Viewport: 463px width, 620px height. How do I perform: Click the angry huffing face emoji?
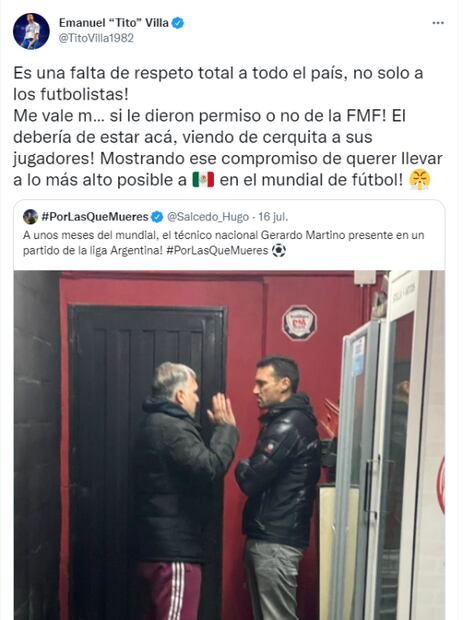420,180
